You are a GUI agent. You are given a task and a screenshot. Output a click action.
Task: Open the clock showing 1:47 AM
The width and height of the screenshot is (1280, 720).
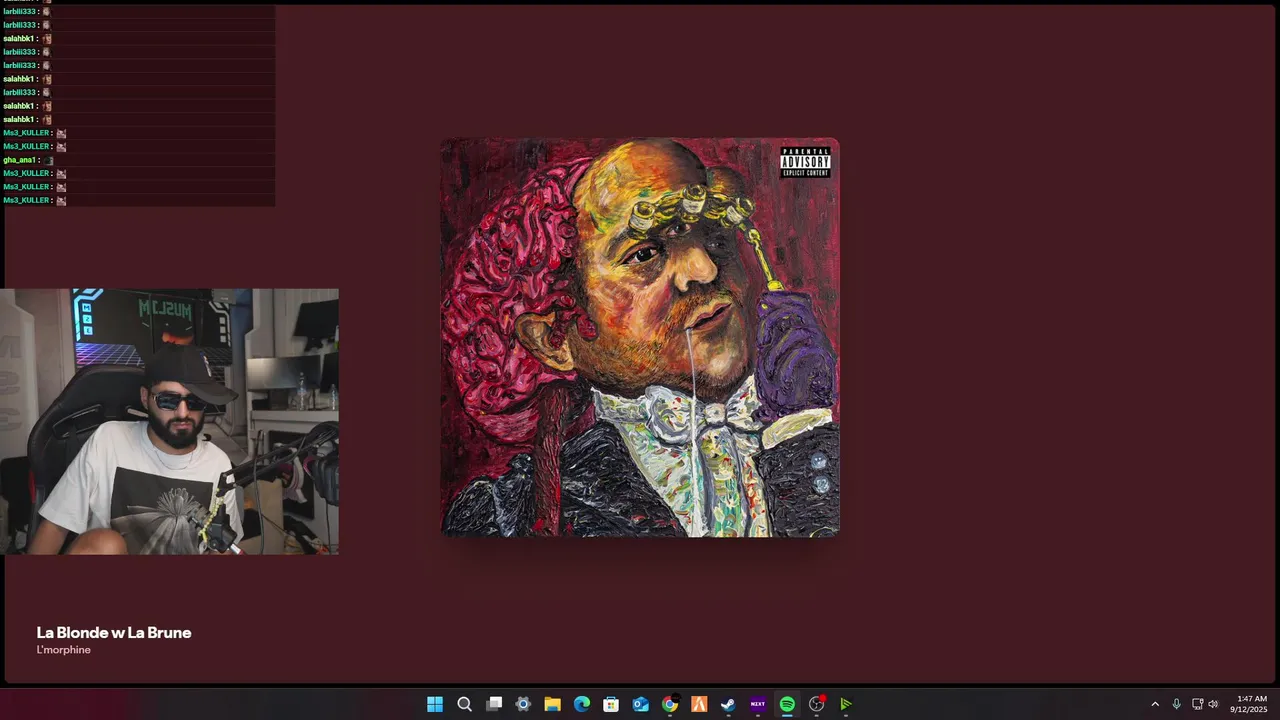coord(1249,704)
